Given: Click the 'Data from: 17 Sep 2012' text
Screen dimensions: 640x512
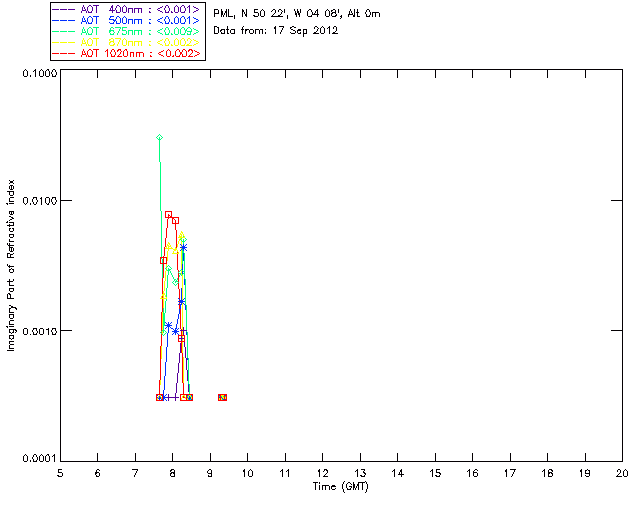Looking at the screenshot, I should tap(276, 31).
